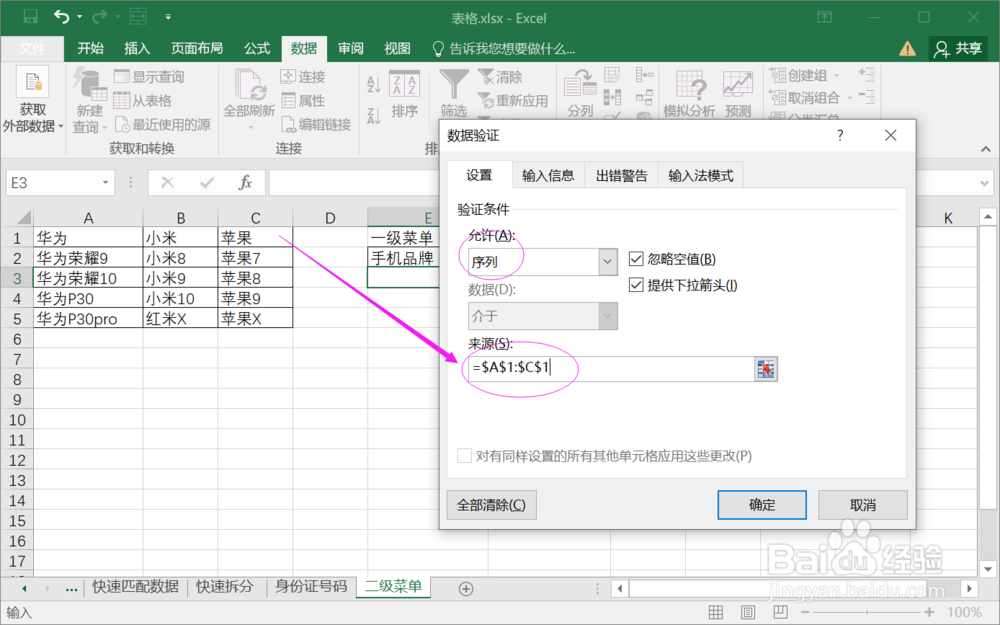
Task: Expand the formula bar chevron
Action: [985, 184]
